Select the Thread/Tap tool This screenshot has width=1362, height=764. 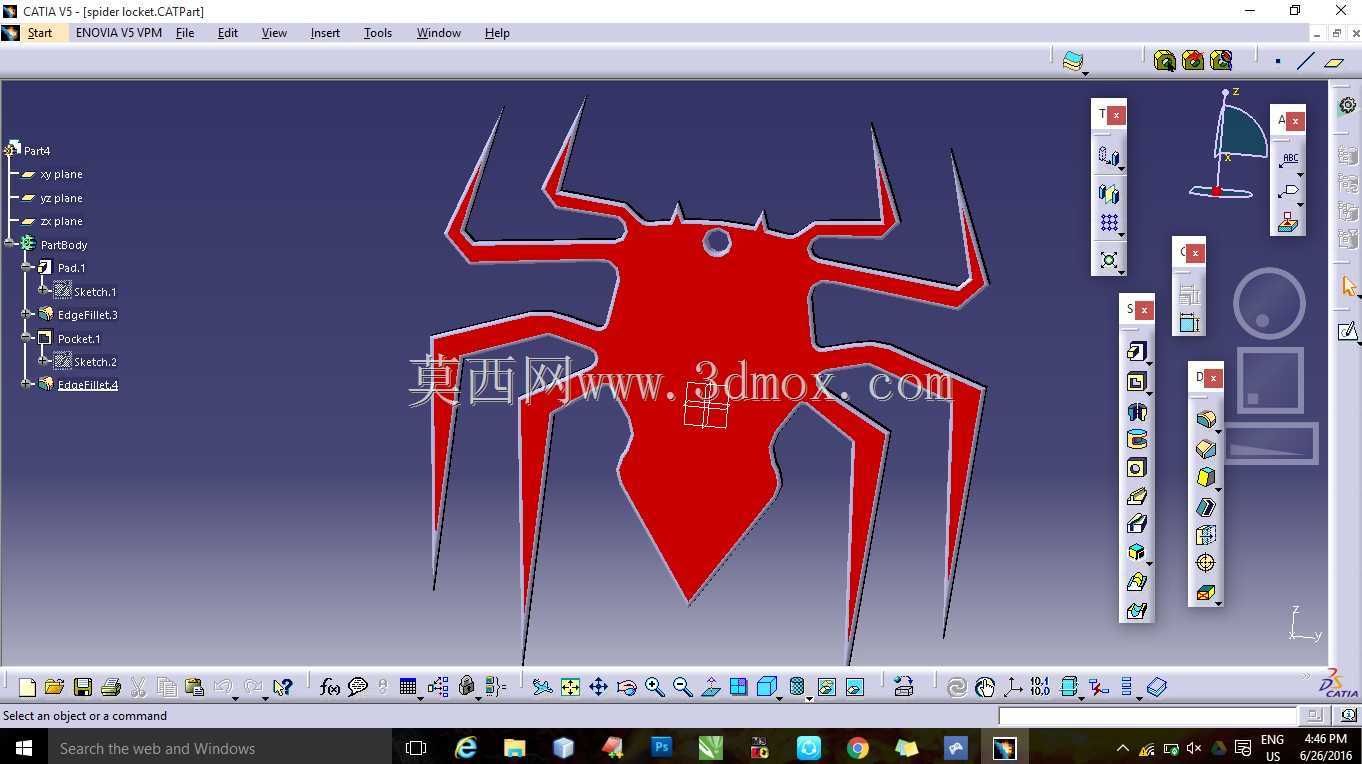[1206, 563]
